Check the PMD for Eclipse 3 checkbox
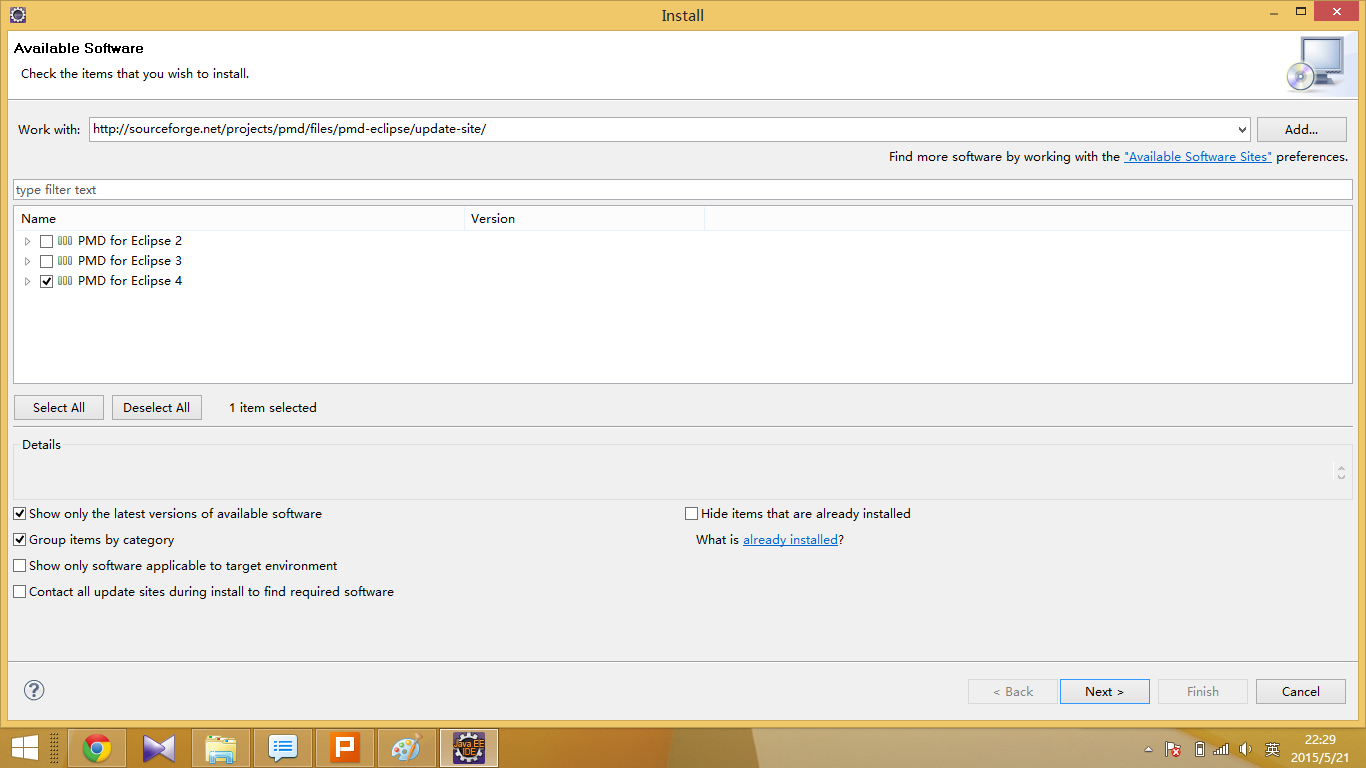This screenshot has width=1366, height=768. (x=46, y=261)
